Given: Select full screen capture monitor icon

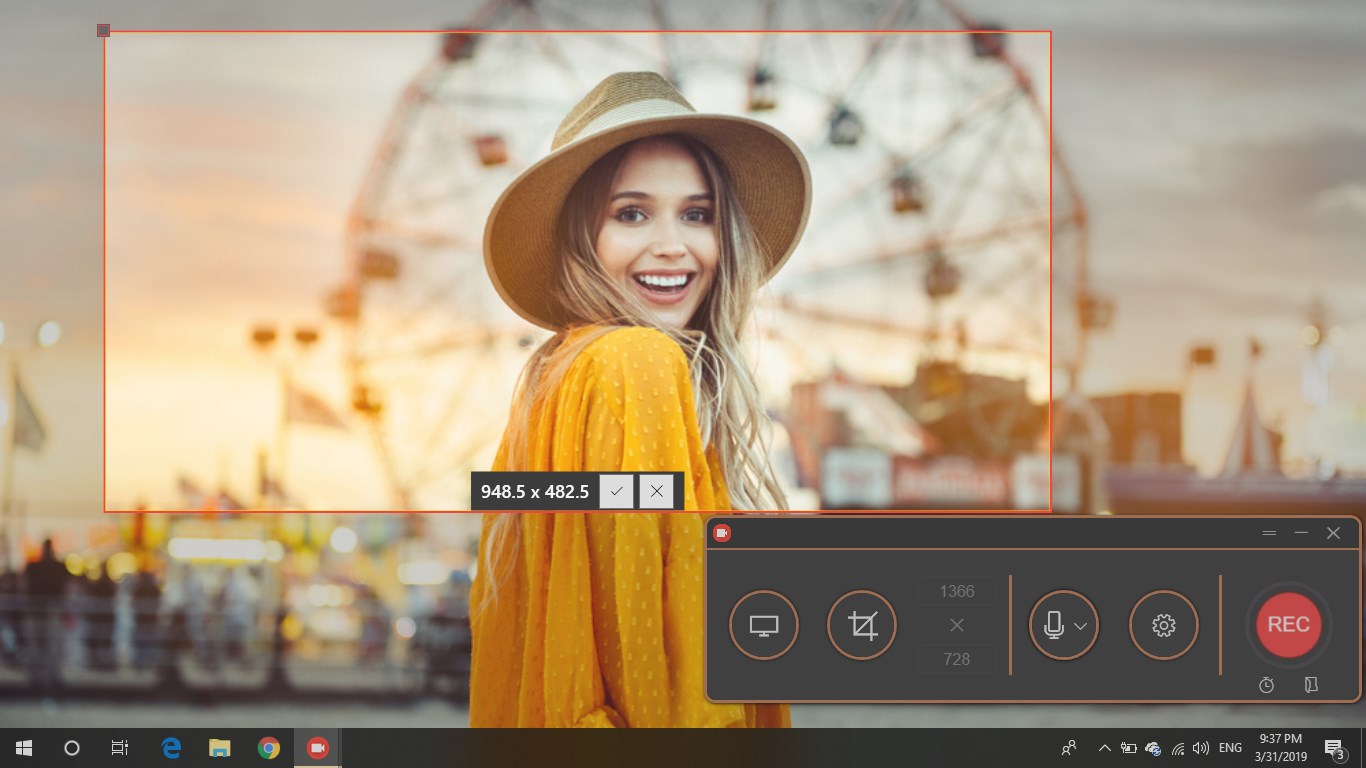Looking at the screenshot, I should [x=764, y=625].
